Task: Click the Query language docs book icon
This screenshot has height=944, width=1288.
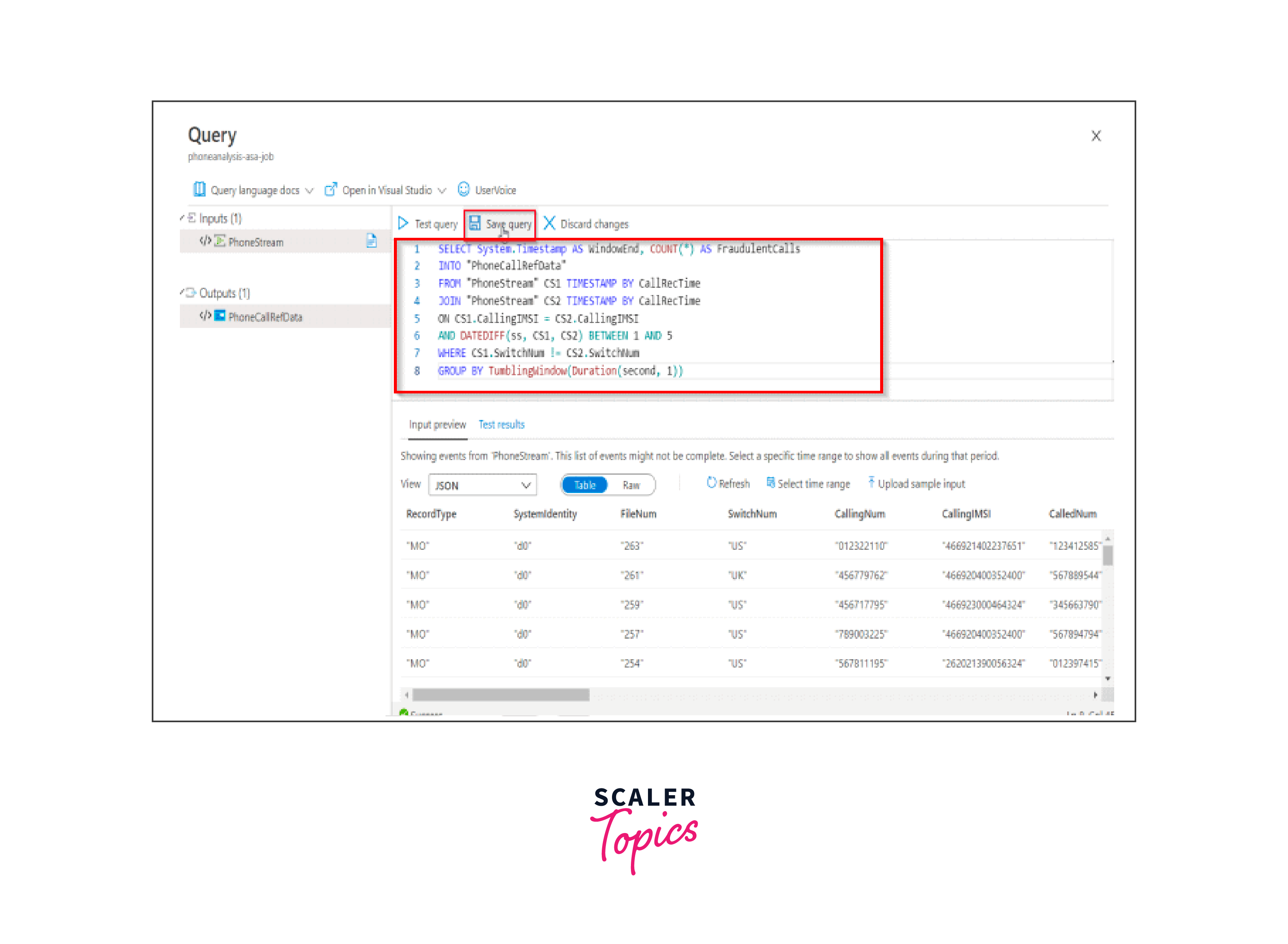Action: click(199, 189)
